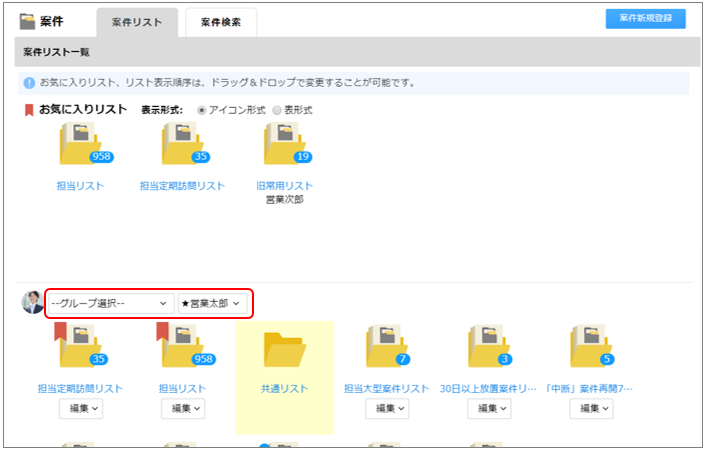Open bookmarked 担当定期訪問リスト folder icon in lower list
This screenshot has width=705, height=450.
click(x=81, y=346)
